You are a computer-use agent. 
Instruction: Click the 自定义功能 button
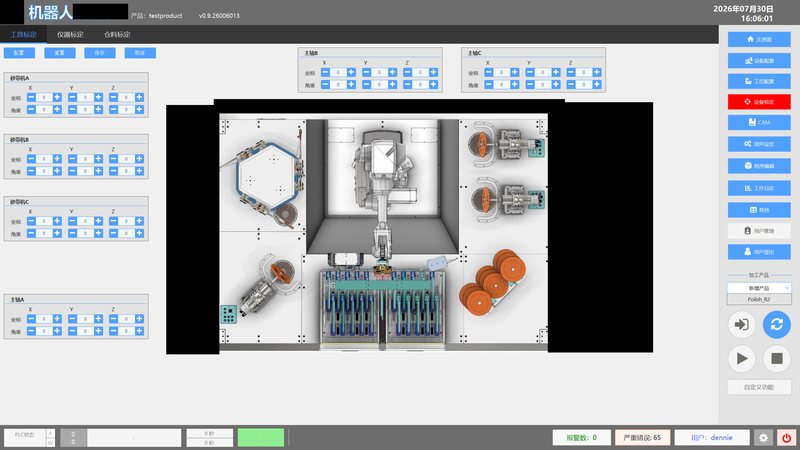(759, 387)
